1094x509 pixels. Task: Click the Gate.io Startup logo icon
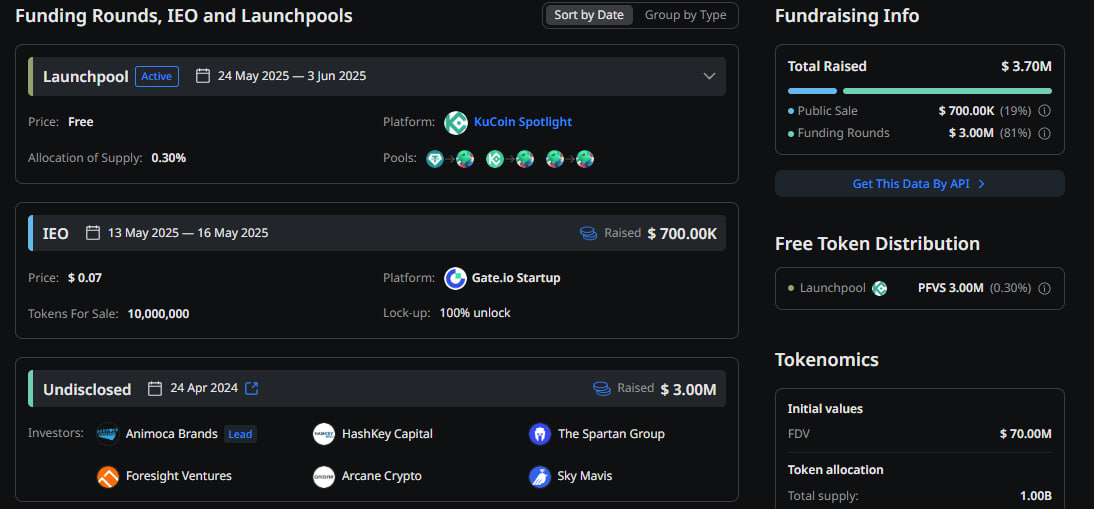[456, 278]
